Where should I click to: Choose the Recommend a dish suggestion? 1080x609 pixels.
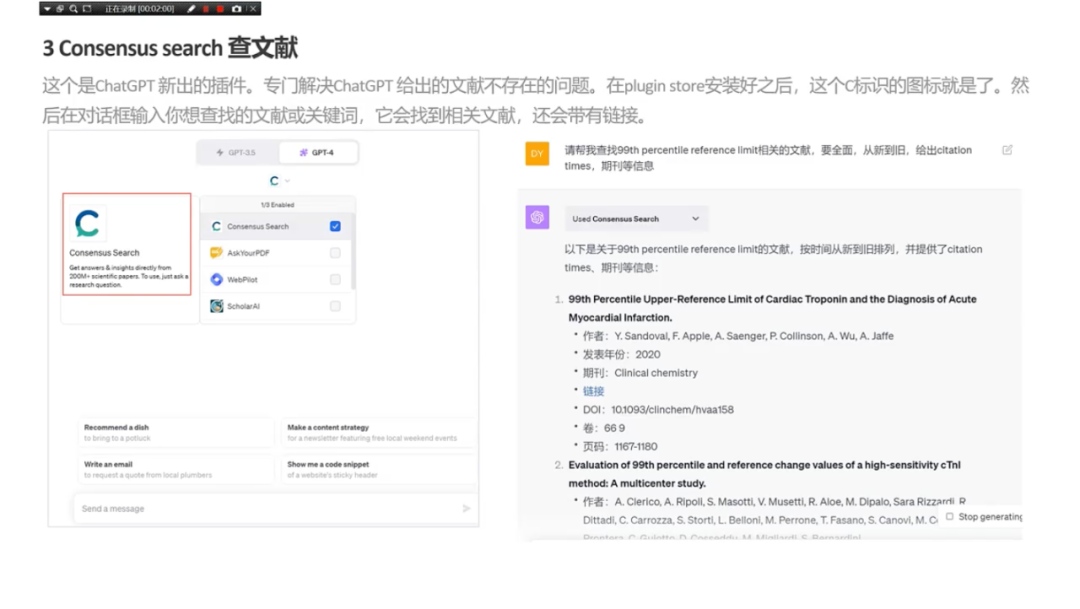click(175, 433)
